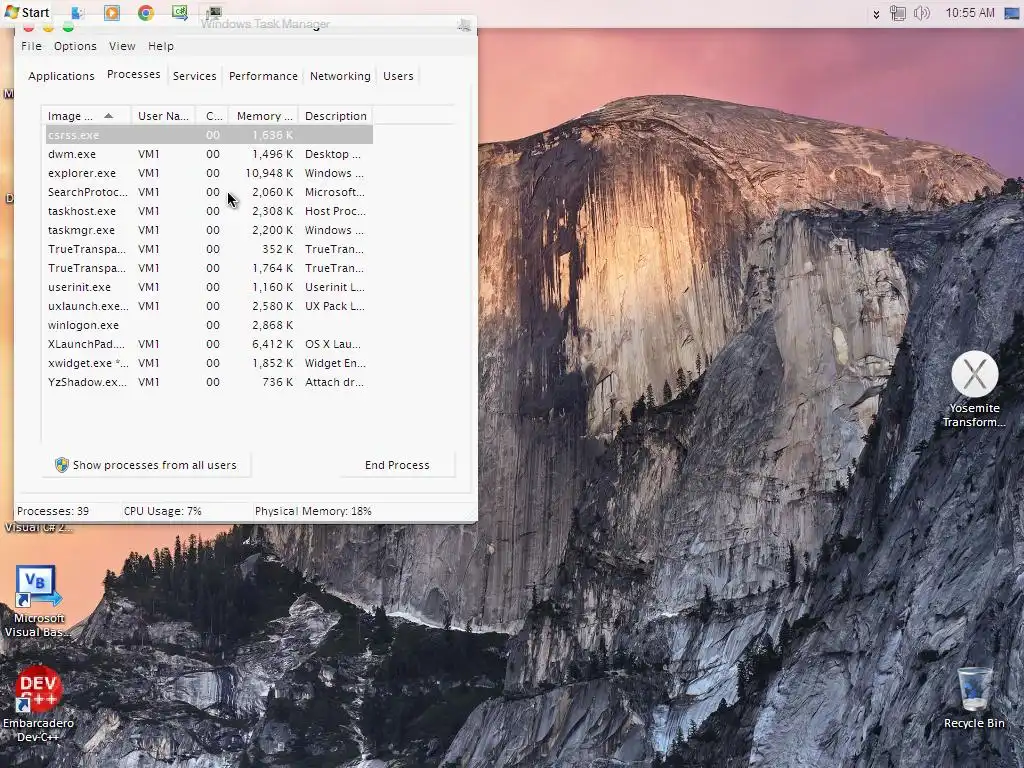Switch to the Services tab
1024x768 pixels.
195,76
